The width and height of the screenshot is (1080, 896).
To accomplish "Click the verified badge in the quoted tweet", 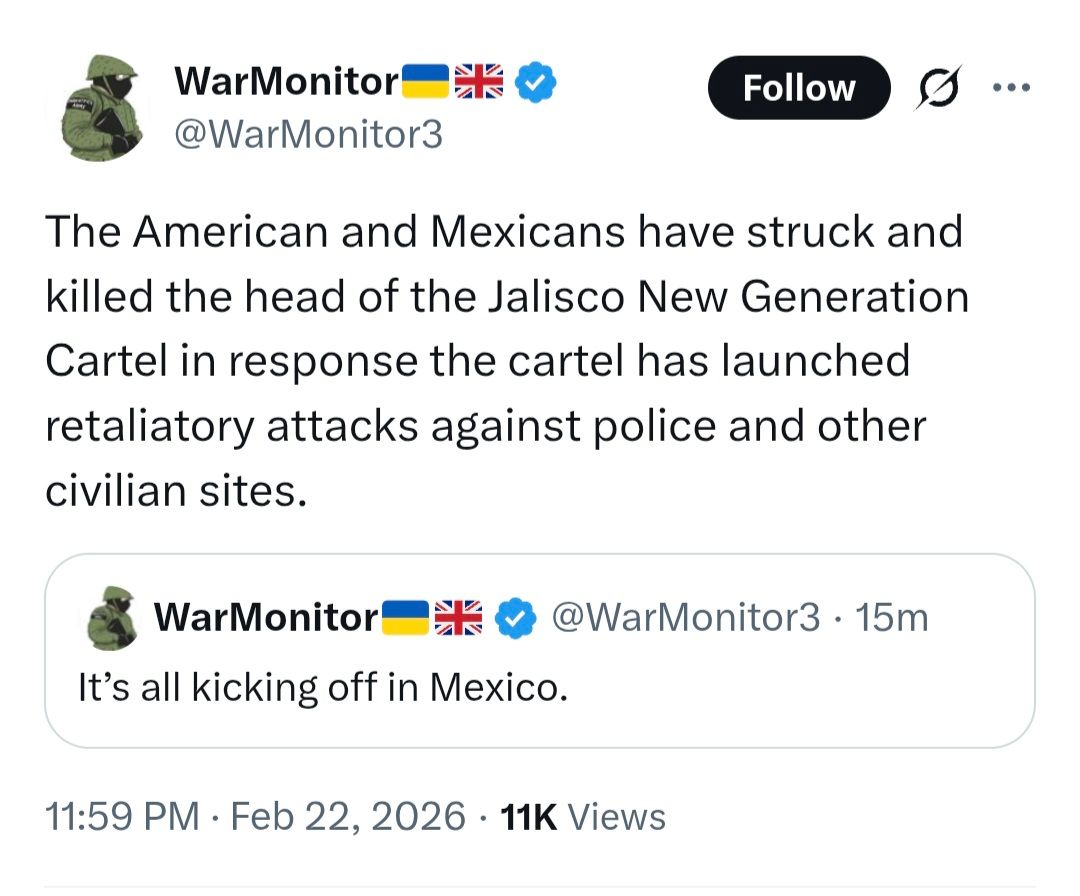I will 515,619.
